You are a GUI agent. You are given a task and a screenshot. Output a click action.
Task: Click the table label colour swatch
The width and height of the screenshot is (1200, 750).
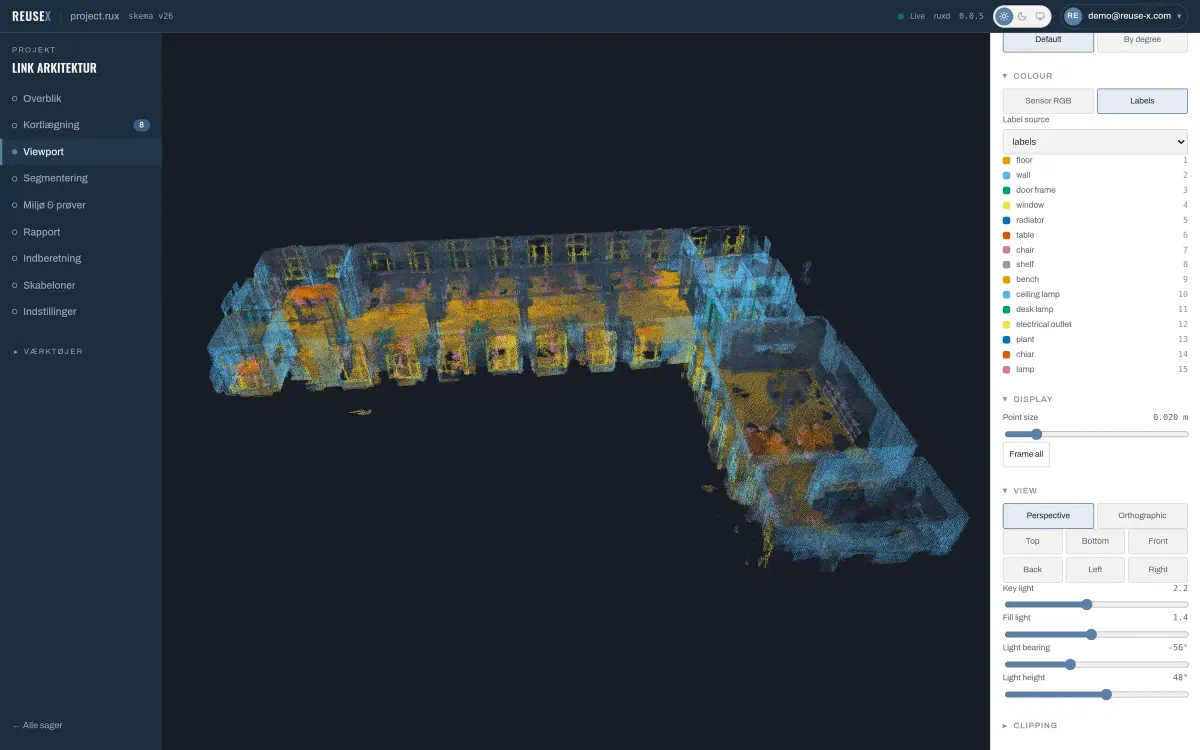[1007, 235]
